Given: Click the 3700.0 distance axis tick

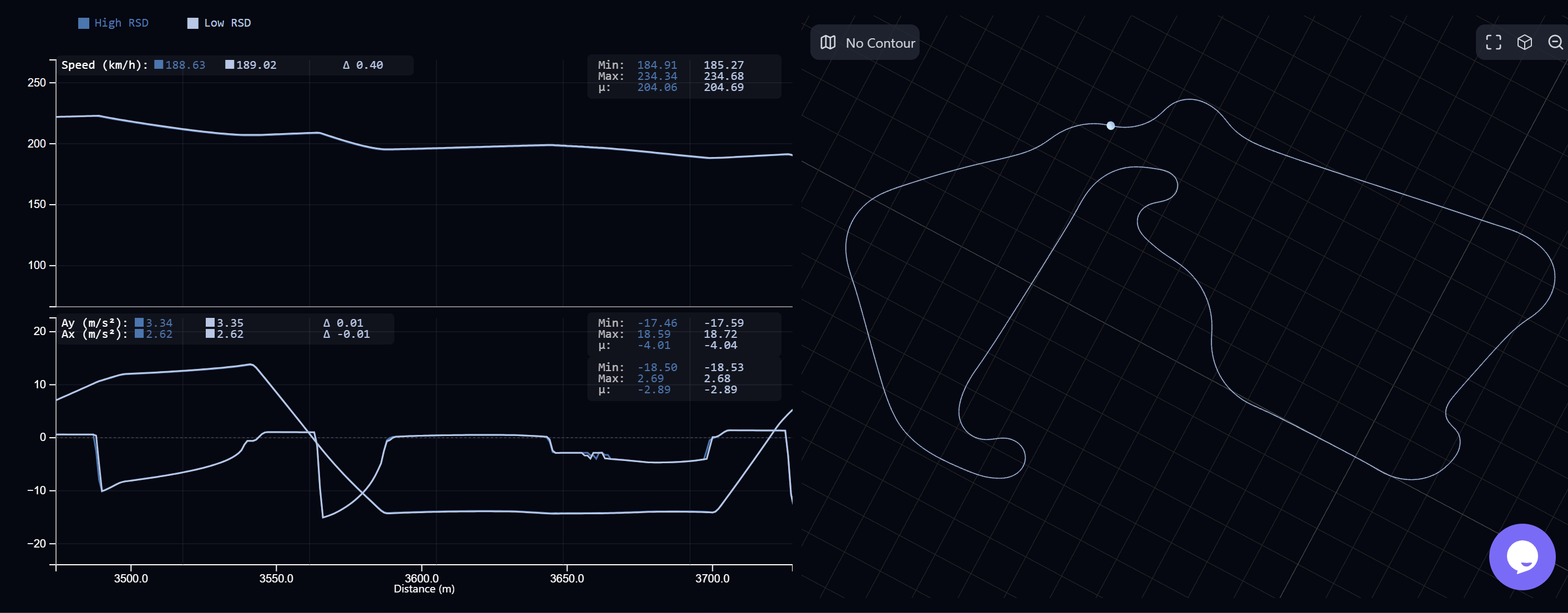Looking at the screenshot, I should [x=712, y=578].
